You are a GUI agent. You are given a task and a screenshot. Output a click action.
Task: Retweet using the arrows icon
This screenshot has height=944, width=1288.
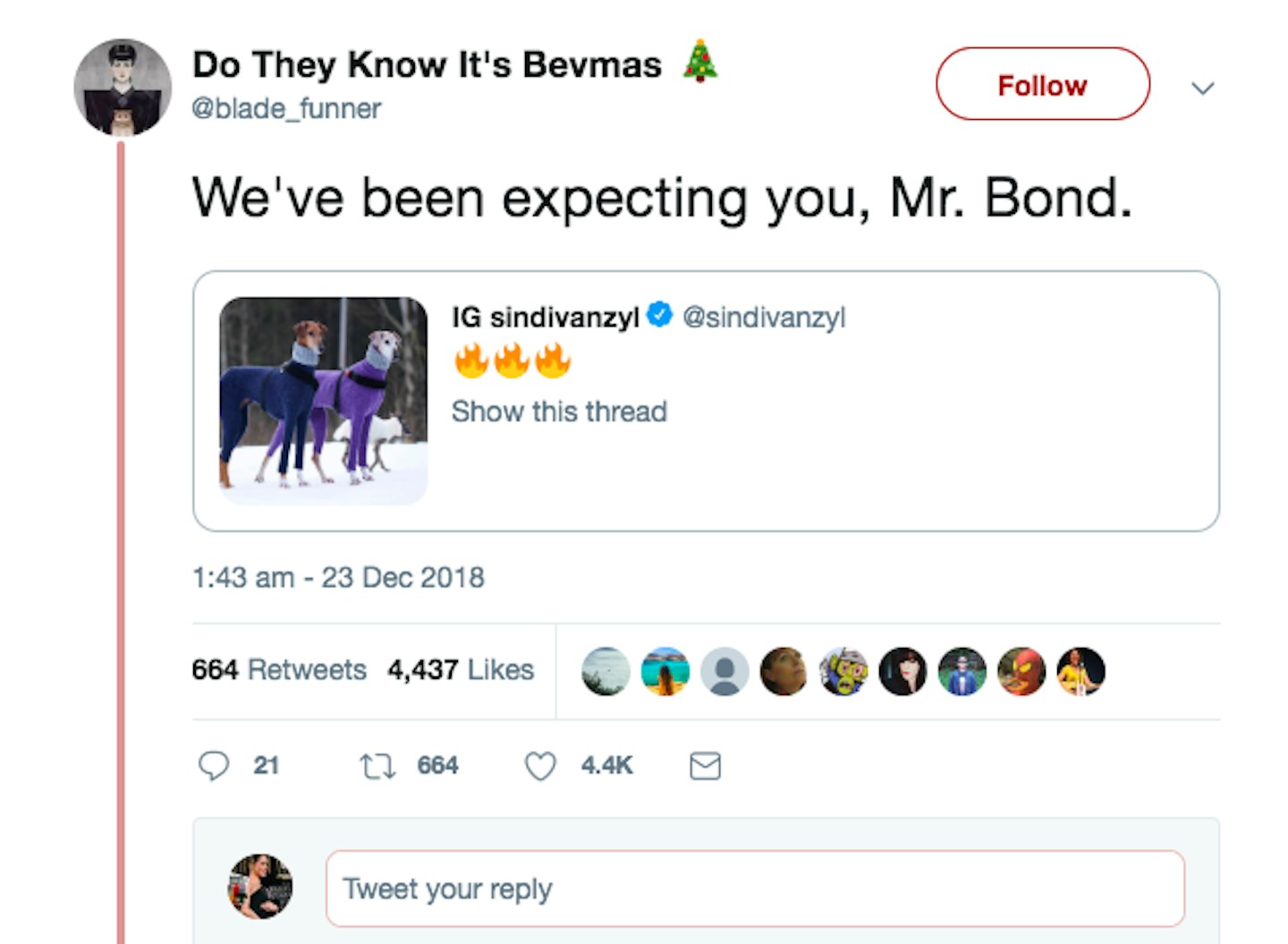click(377, 766)
